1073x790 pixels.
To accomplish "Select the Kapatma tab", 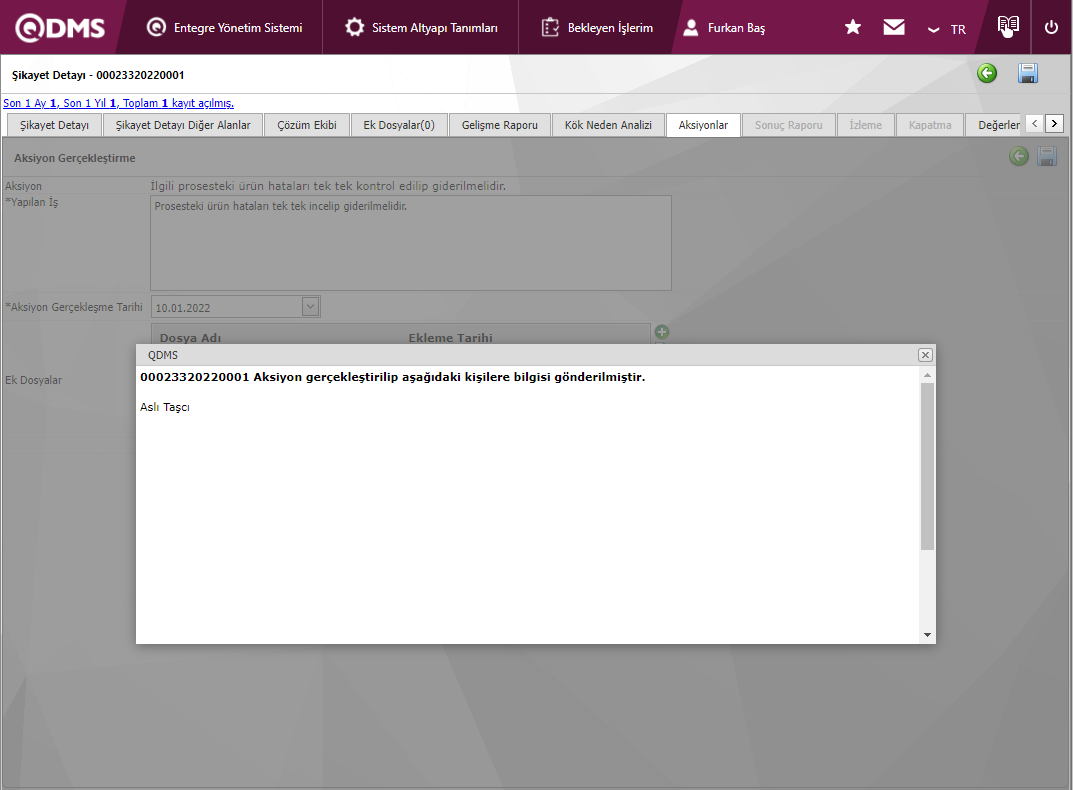I will coord(930,125).
